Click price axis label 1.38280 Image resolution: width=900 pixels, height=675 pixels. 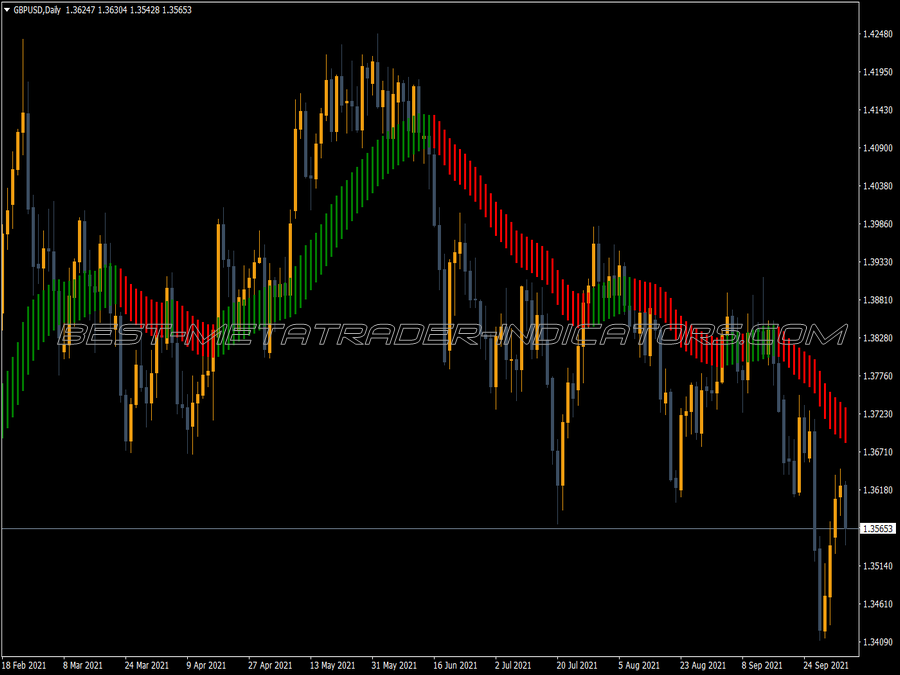pos(878,338)
